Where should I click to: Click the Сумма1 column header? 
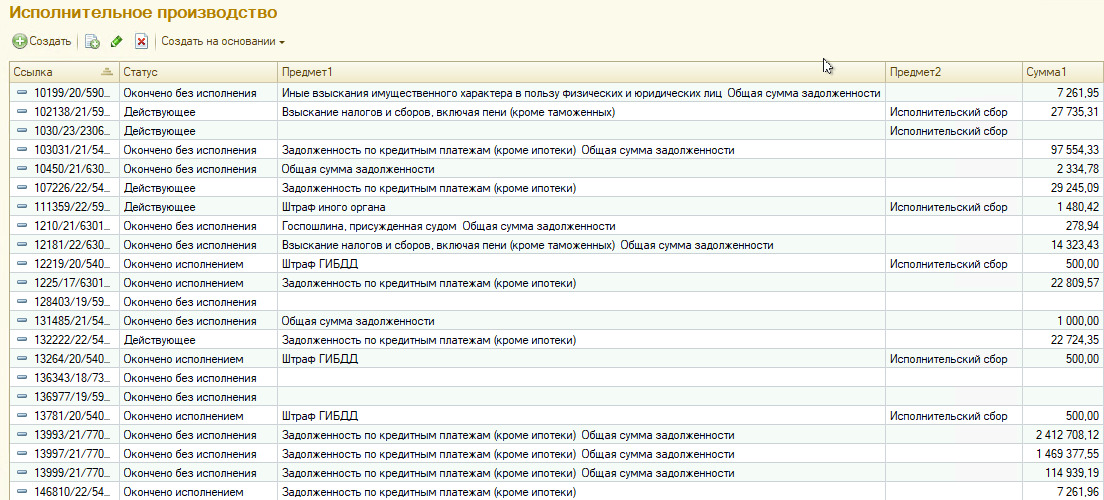point(1046,73)
